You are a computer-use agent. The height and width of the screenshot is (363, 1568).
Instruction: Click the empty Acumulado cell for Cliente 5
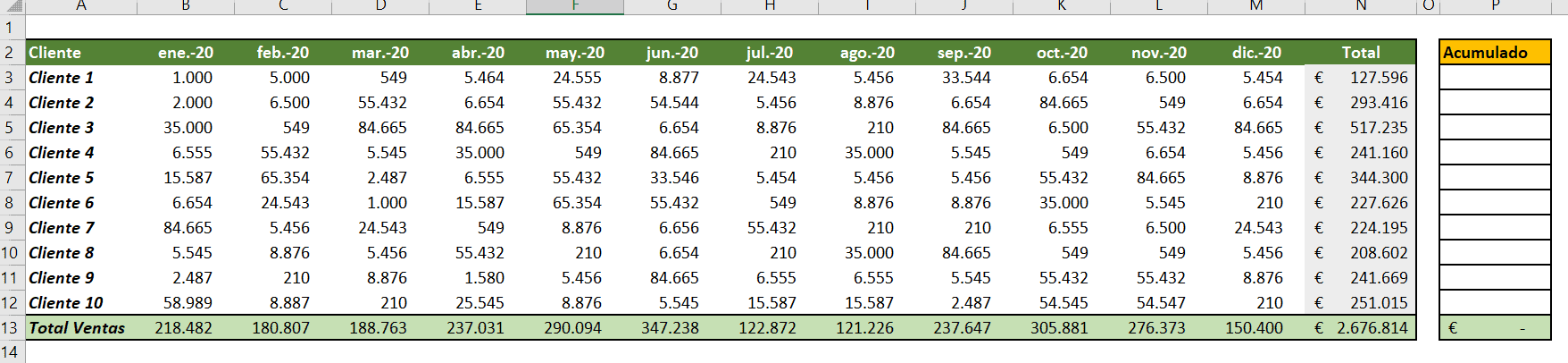pyautogui.click(x=1495, y=177)
